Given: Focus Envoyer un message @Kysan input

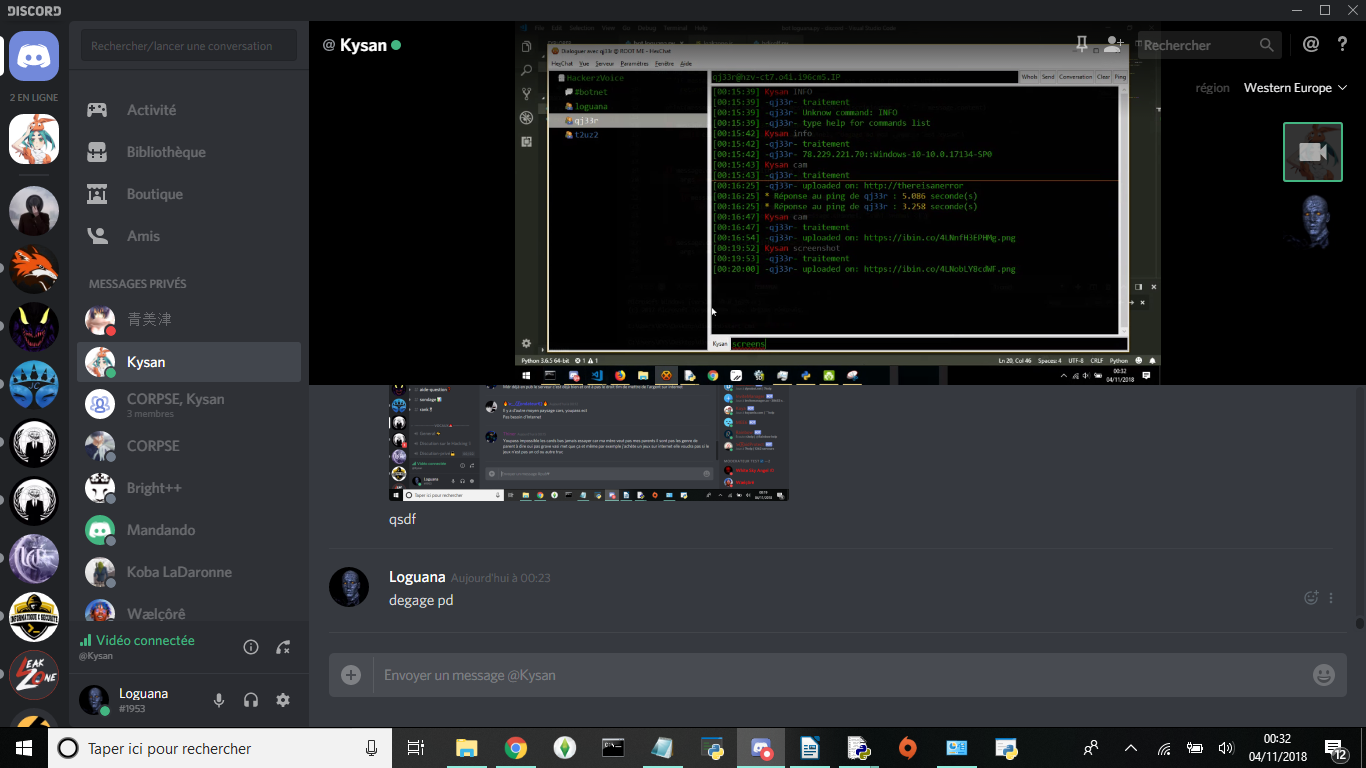Looking at the screenshot, I should 840,675.
